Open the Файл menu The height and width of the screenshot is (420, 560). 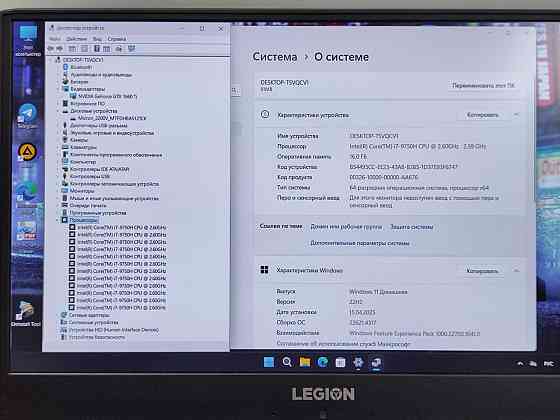pyautogui.click(x=55, y=39)
